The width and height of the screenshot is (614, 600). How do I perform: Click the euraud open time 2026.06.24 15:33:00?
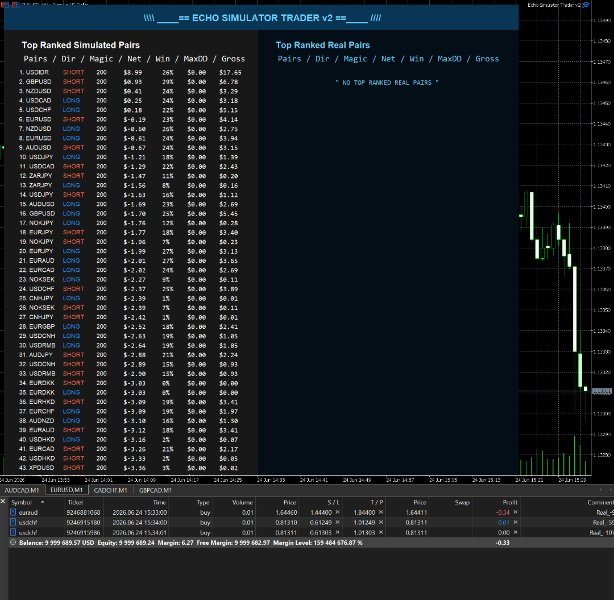coord(140,512)
